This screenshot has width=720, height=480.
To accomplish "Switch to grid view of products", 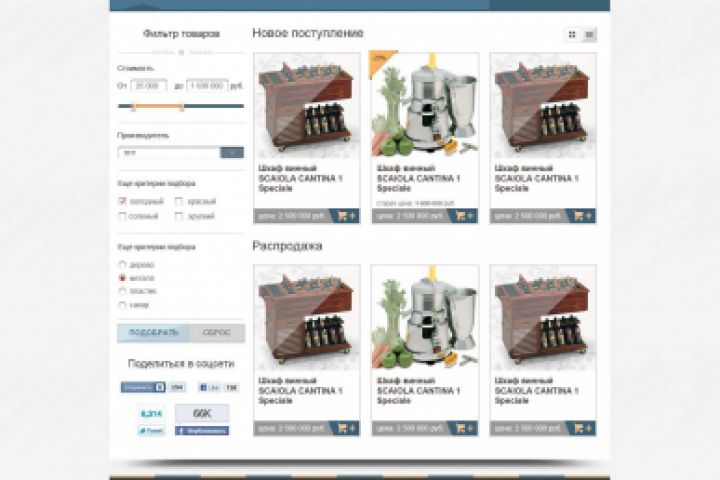I will tap(572, 34).
